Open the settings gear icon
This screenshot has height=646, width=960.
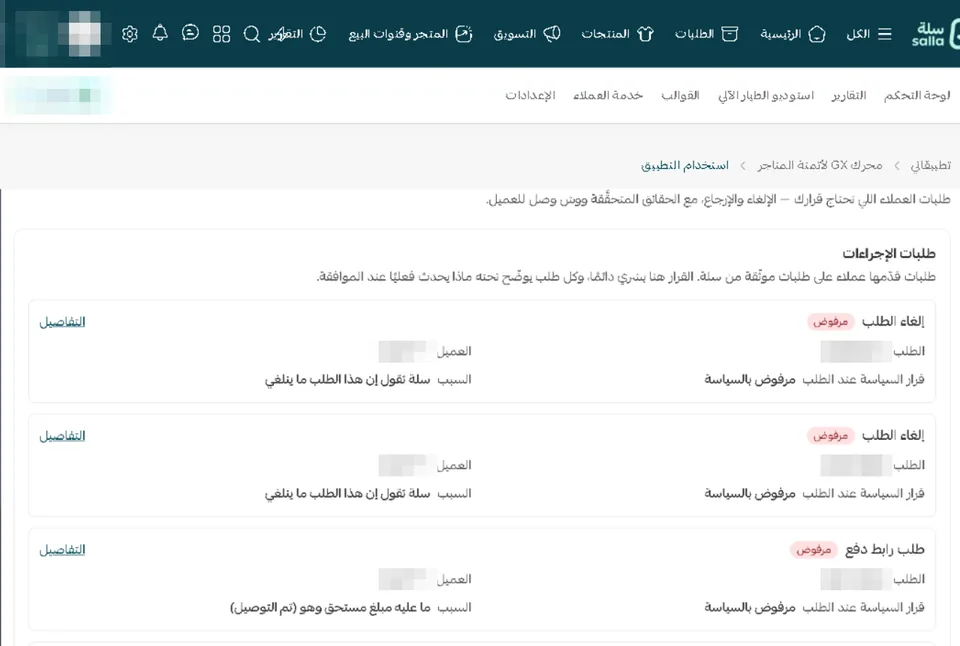(130, 34)
